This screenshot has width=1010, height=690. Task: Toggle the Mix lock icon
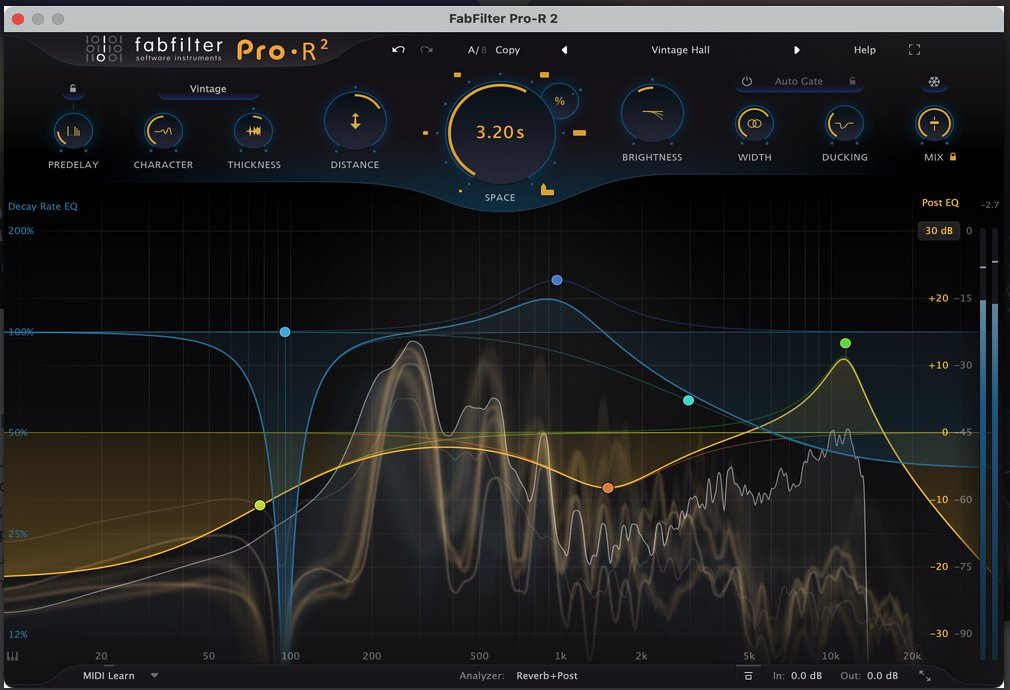(953, 157)
